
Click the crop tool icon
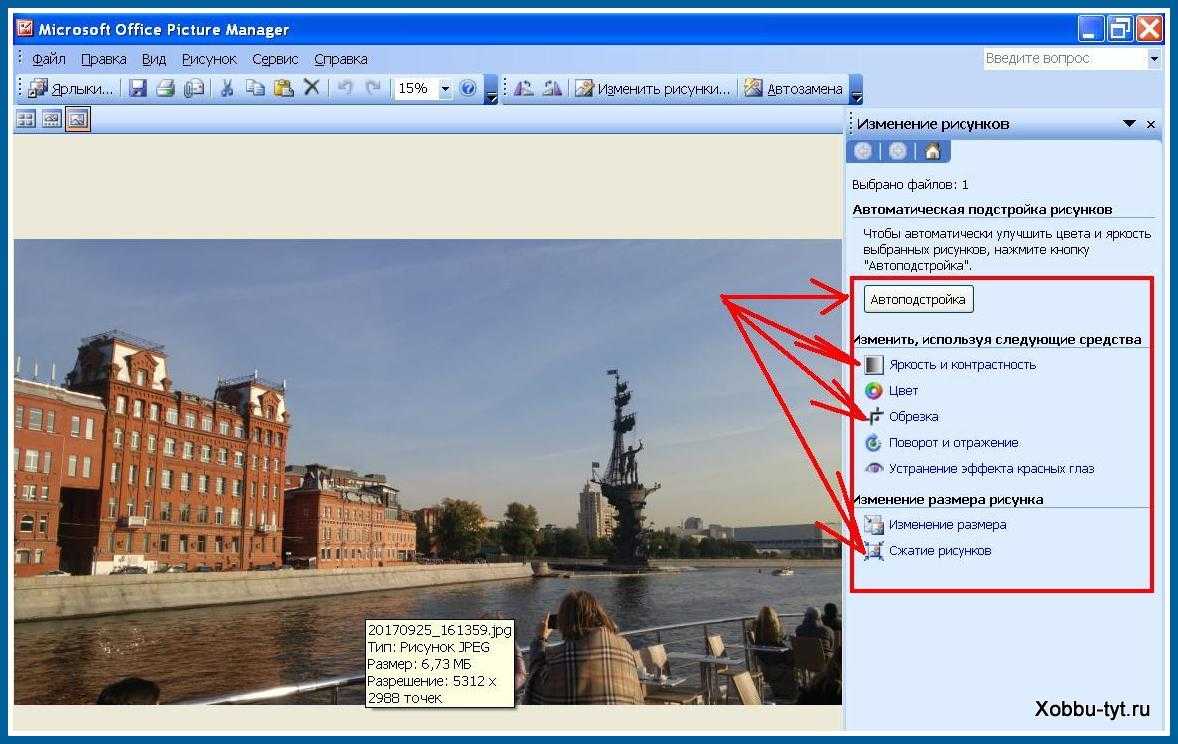(x=874, y=416)
